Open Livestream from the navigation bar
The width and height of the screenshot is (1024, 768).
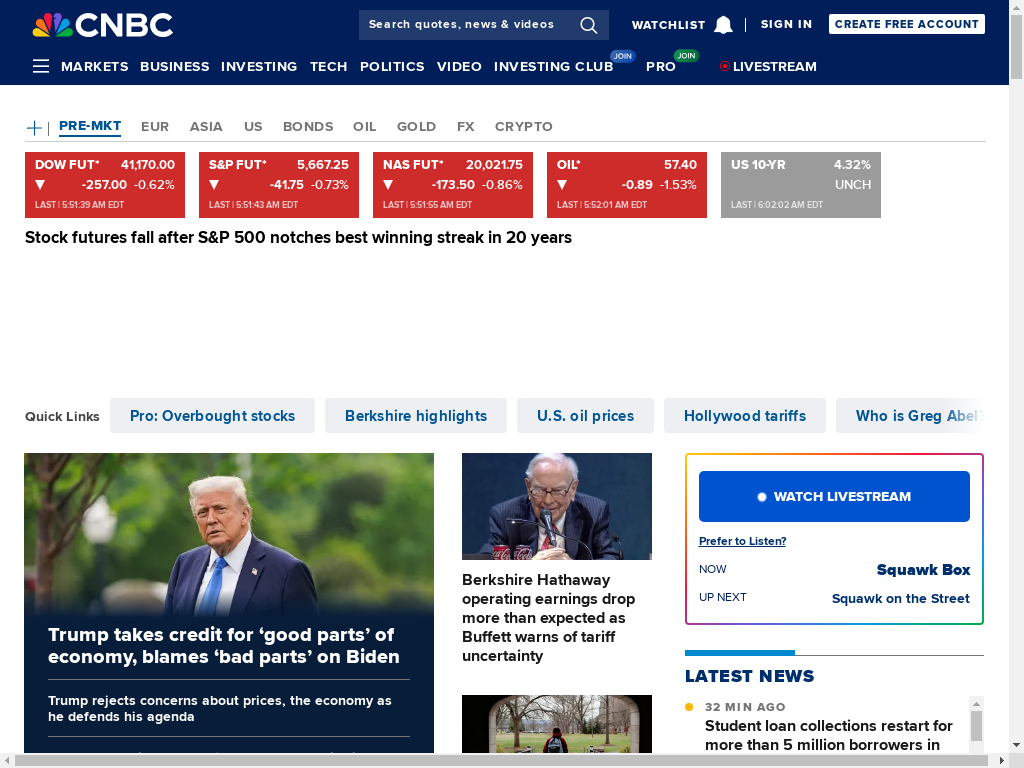coord(775,67)
